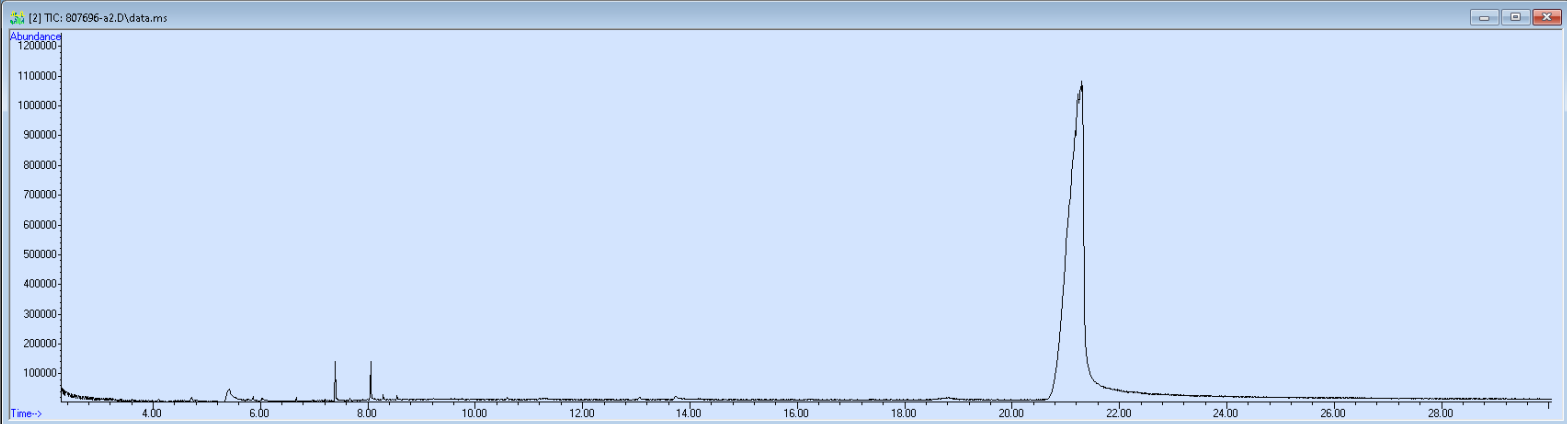Click the x-axis time label 6.00
The height and width of the screenshot is (424, 1567).
259,413
